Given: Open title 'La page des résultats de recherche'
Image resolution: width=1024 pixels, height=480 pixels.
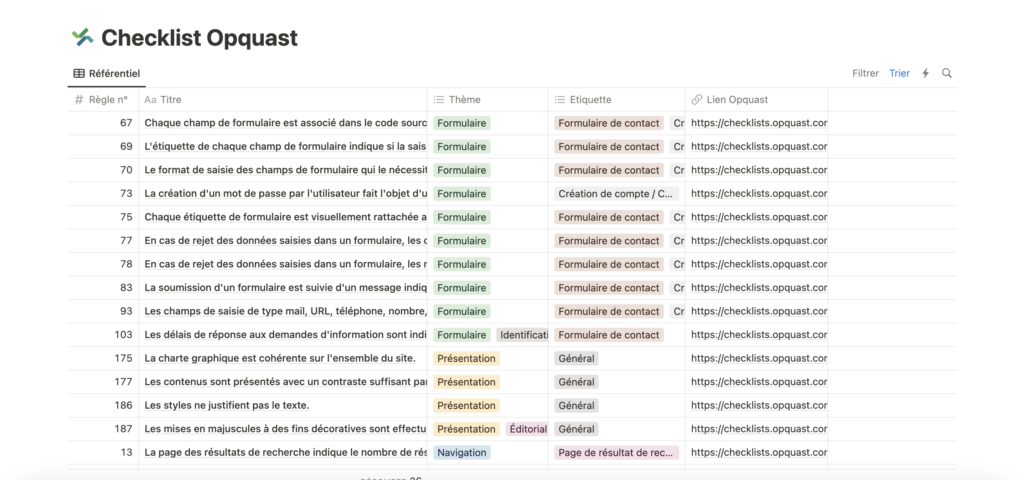Looking at the screenshot, I should coord(285,452).
